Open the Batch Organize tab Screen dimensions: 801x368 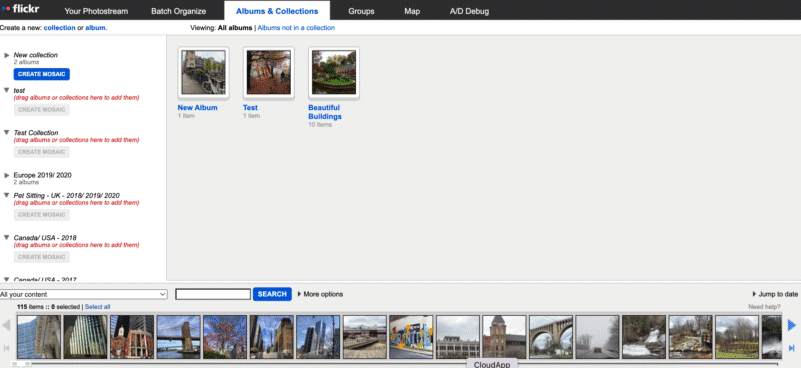(x=178, y=11)
